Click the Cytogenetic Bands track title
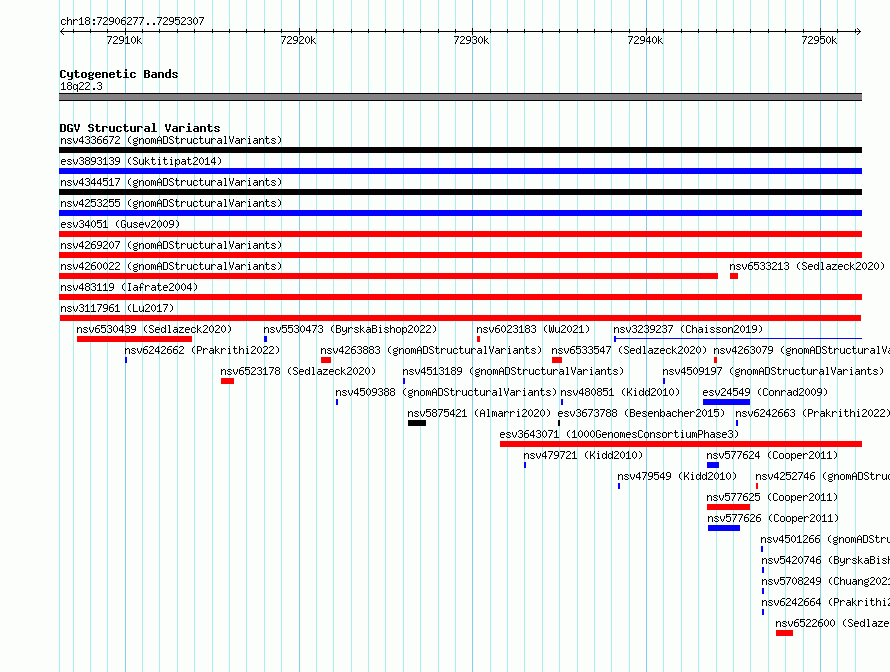890x672 pixels. pyautogui.click(x=119, y=74)
